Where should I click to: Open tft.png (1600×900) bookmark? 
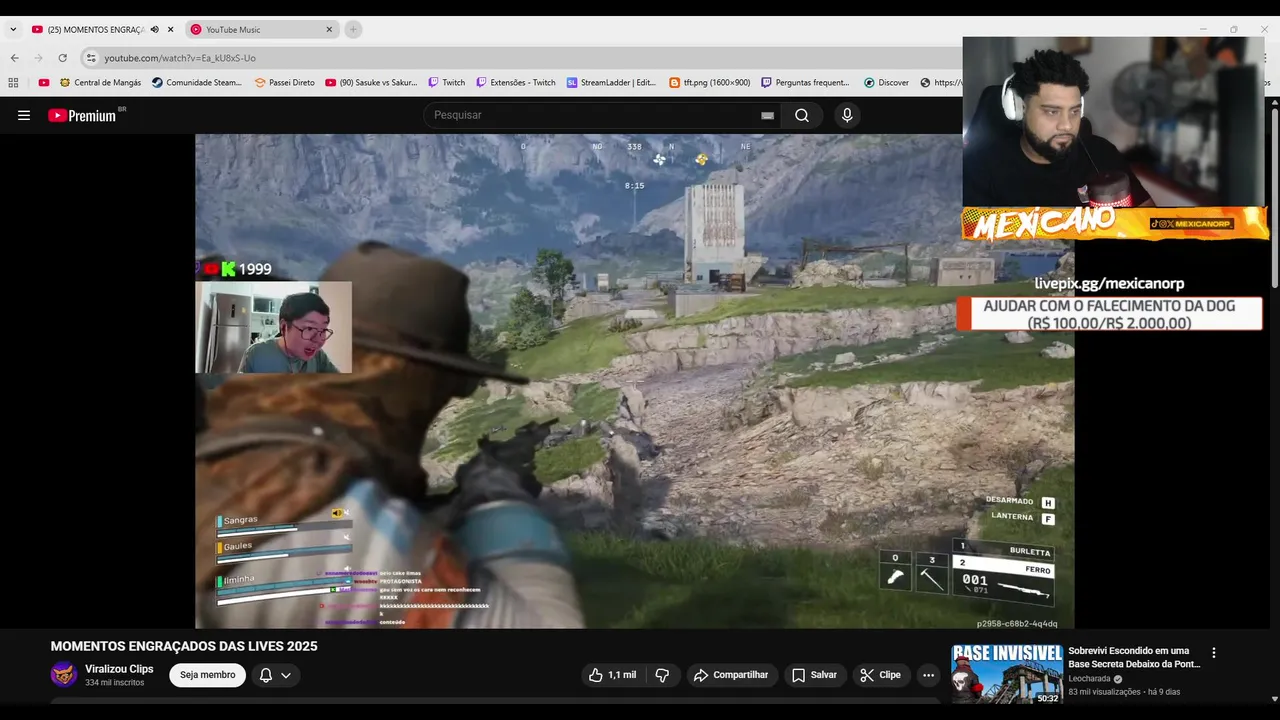click(710, 83)
